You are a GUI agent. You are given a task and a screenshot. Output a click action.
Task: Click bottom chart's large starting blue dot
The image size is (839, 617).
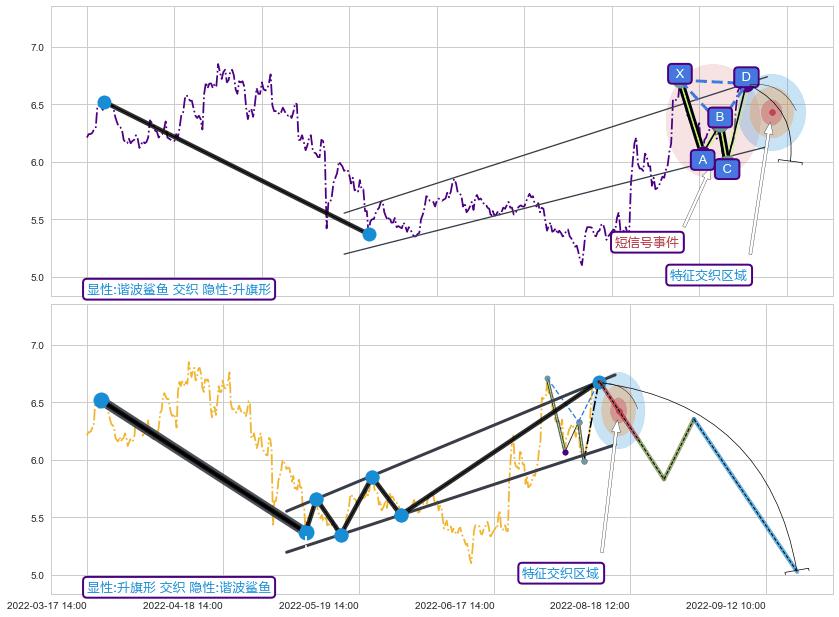coord(101,400)
